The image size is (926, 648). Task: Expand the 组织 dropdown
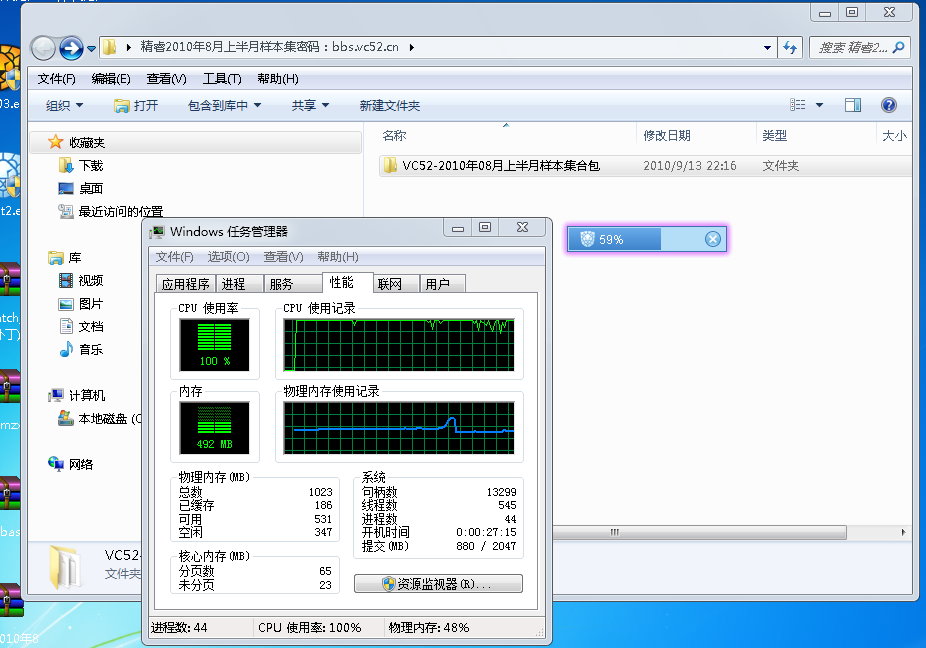64,105
